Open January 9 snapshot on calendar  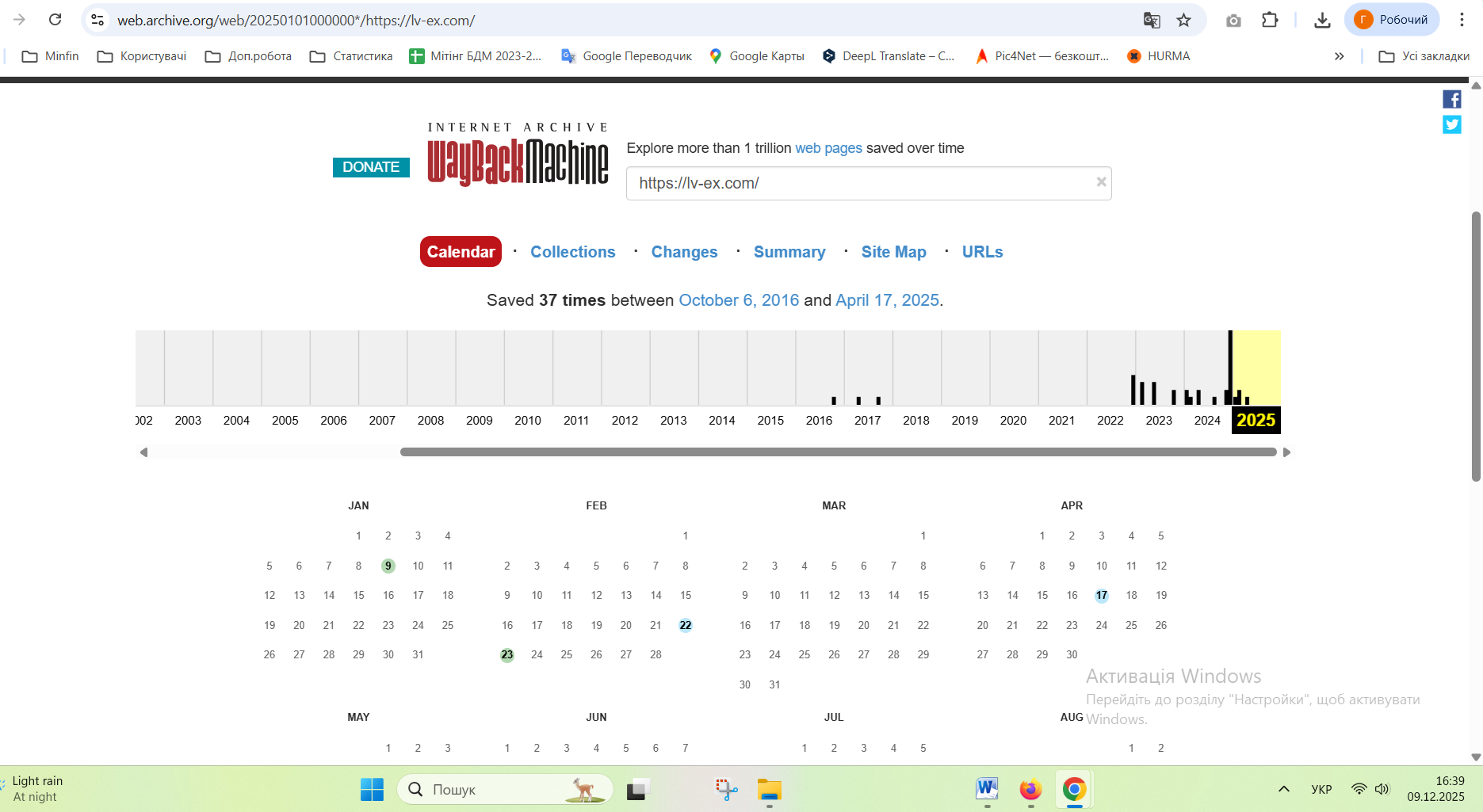[x=388, y=566]
